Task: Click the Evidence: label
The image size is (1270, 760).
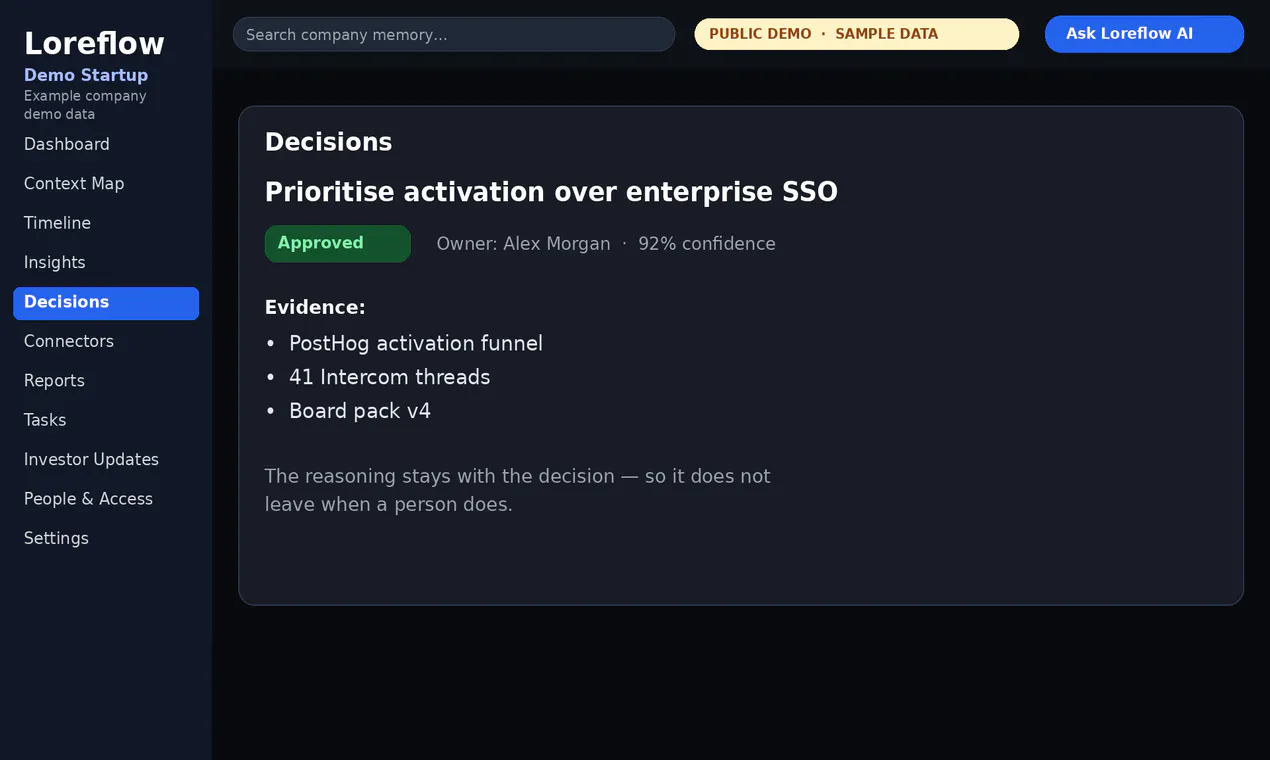Action: pos(315,308)
